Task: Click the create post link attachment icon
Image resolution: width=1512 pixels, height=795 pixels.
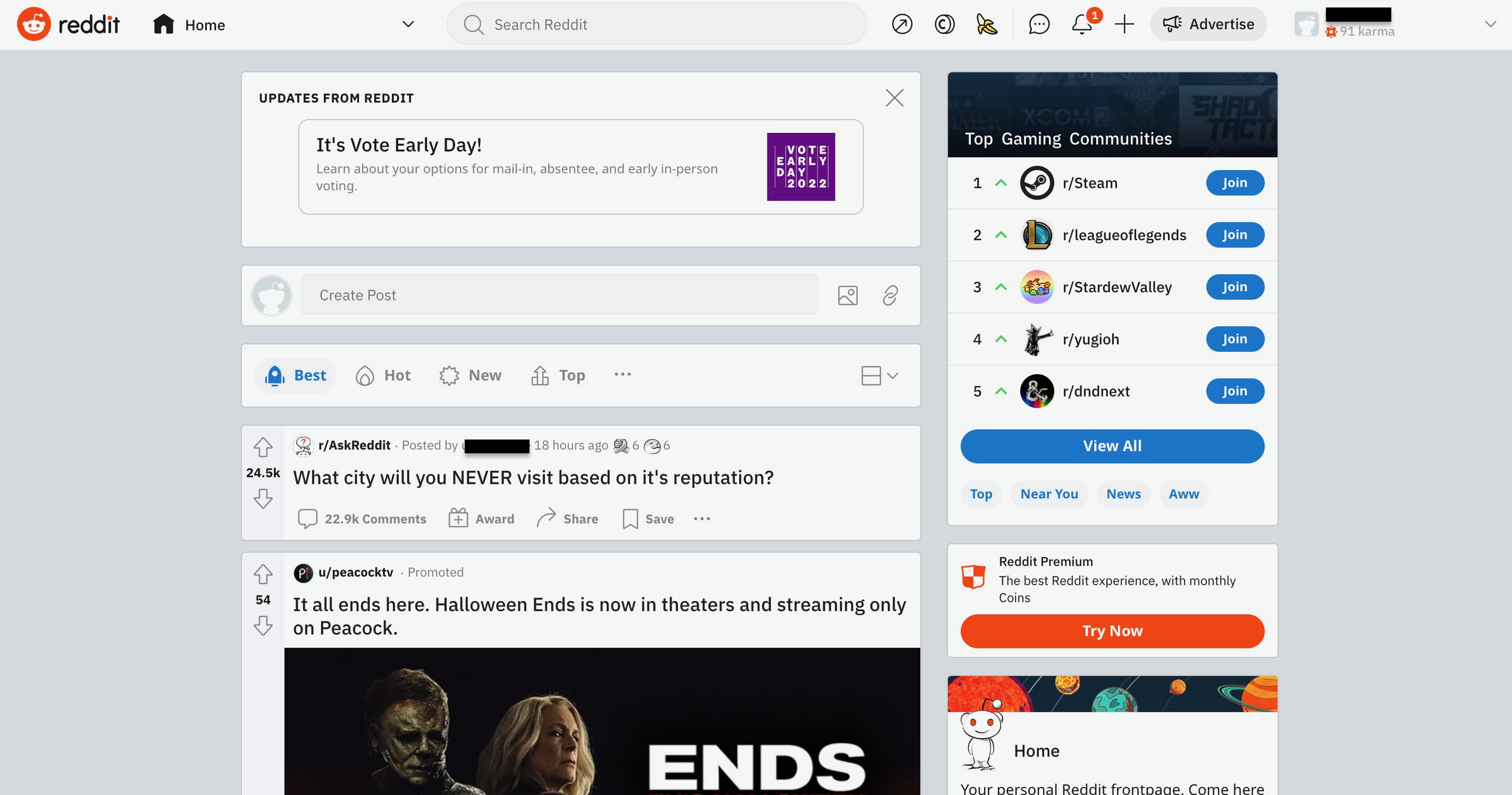Action: pos(889,294)
